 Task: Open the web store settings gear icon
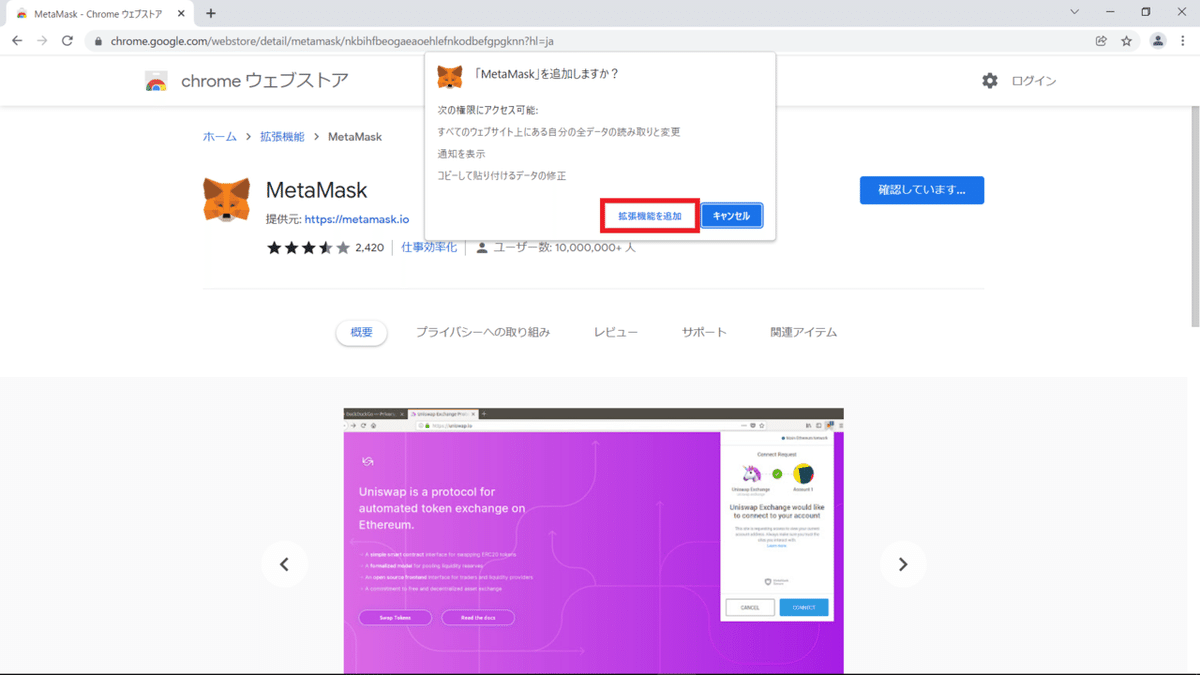989,81
